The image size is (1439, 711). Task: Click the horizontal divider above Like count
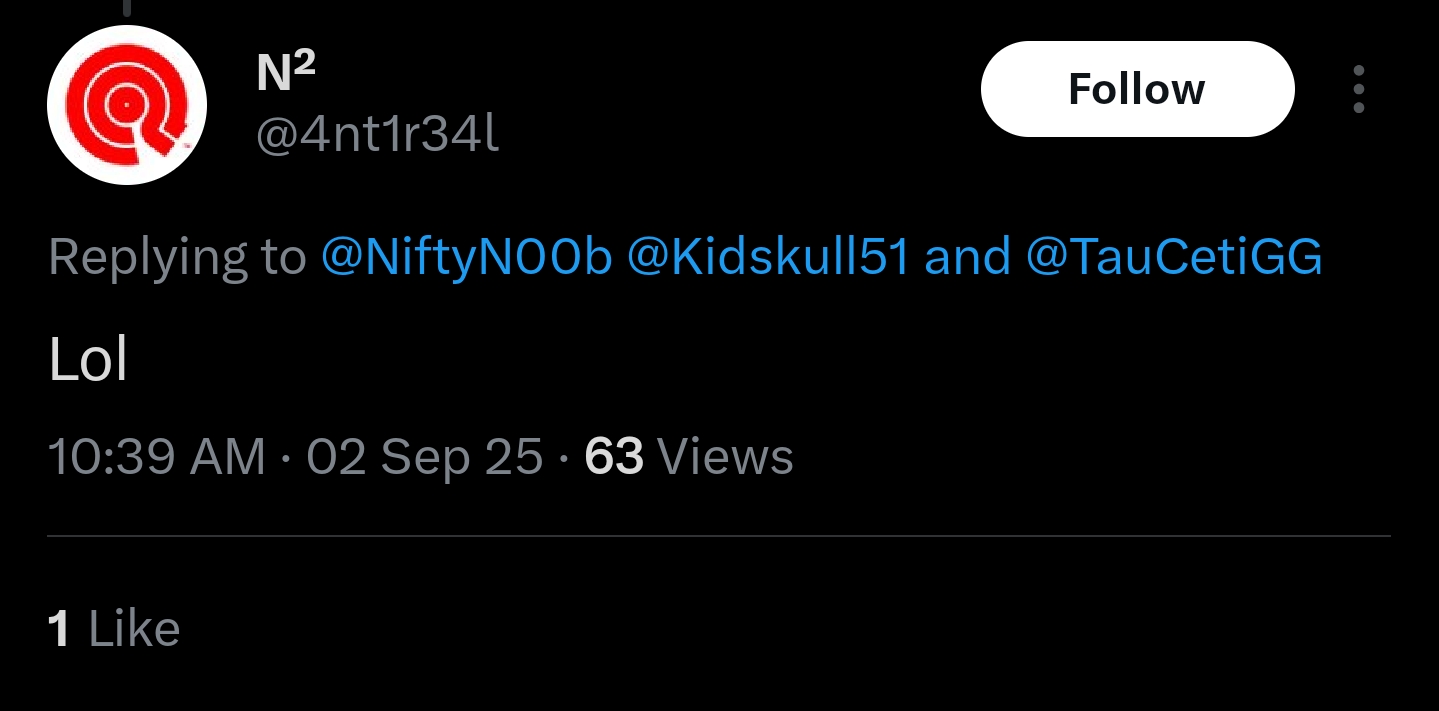[718, 537]
